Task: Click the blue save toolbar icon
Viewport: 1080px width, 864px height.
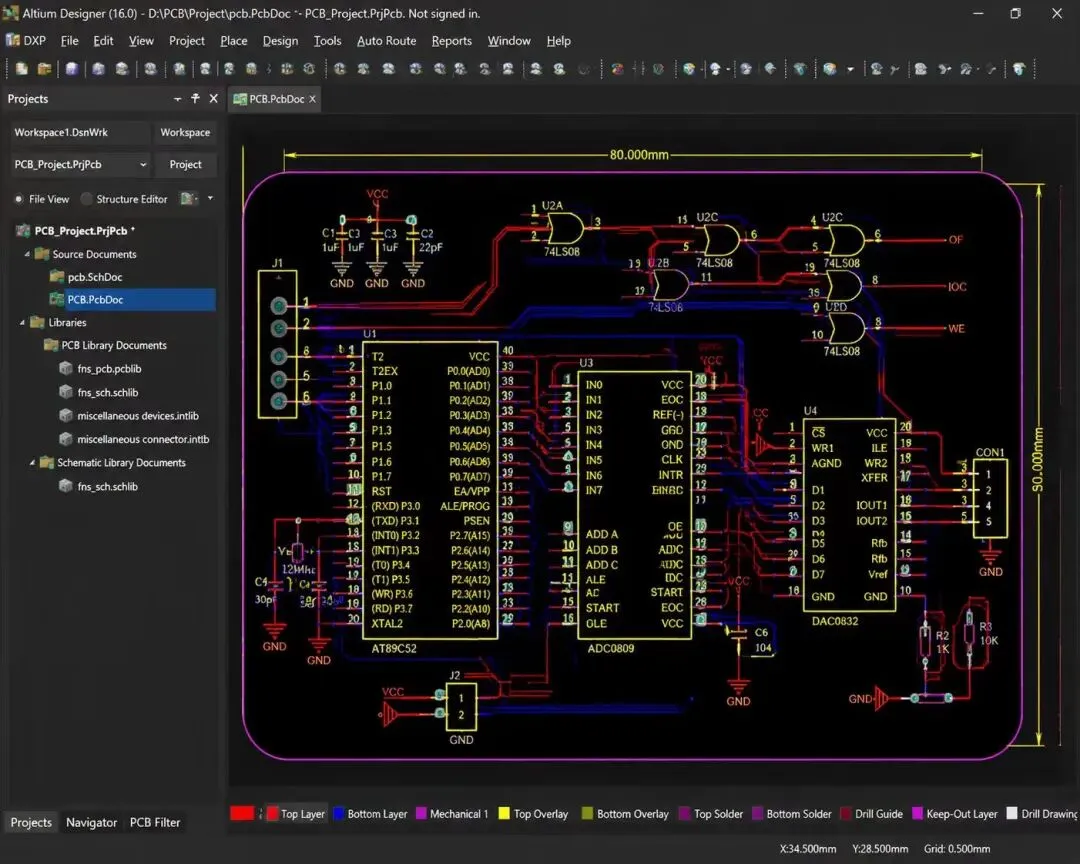Action: pos(72,68)
